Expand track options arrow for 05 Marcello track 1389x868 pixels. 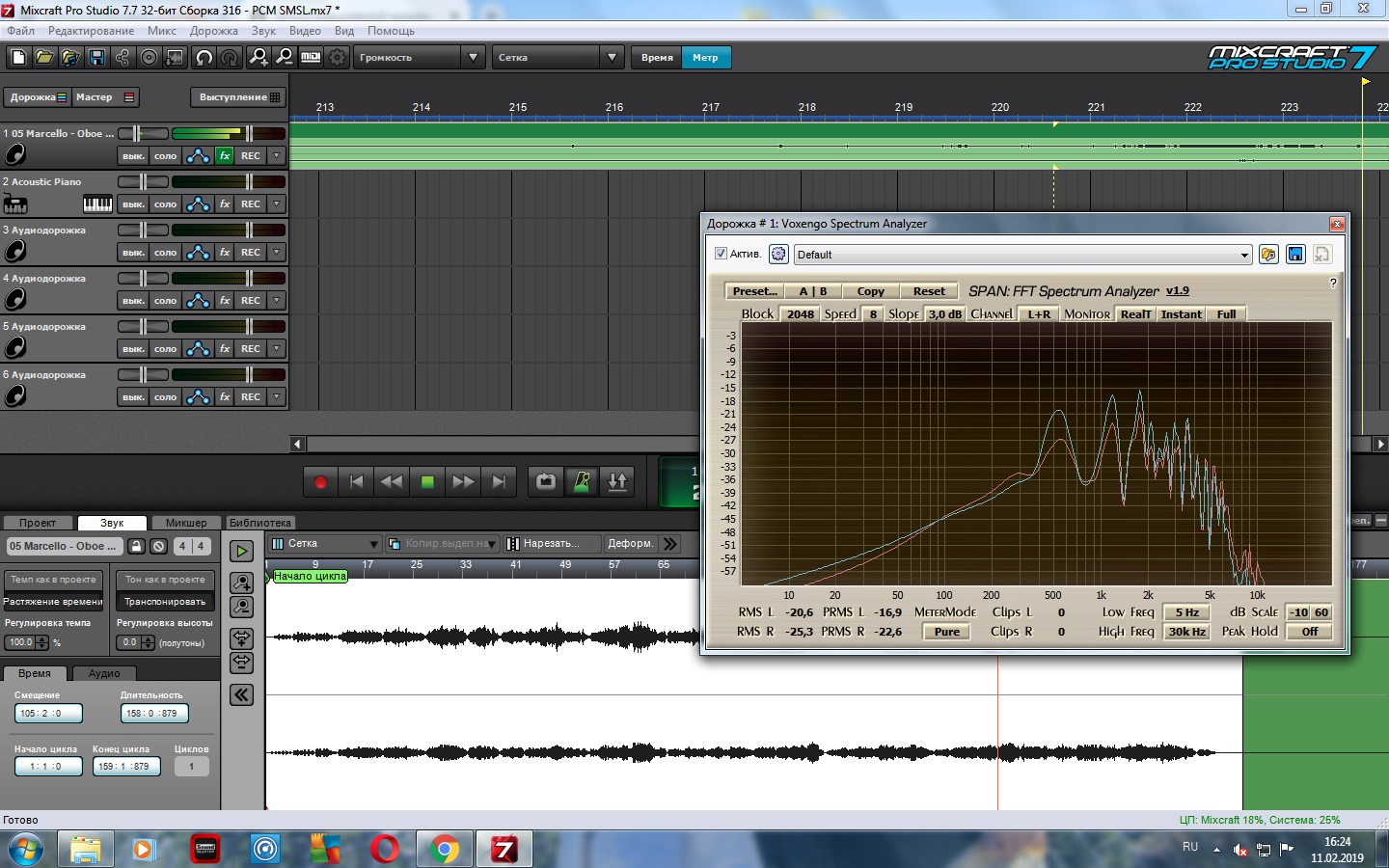[277, 155]
